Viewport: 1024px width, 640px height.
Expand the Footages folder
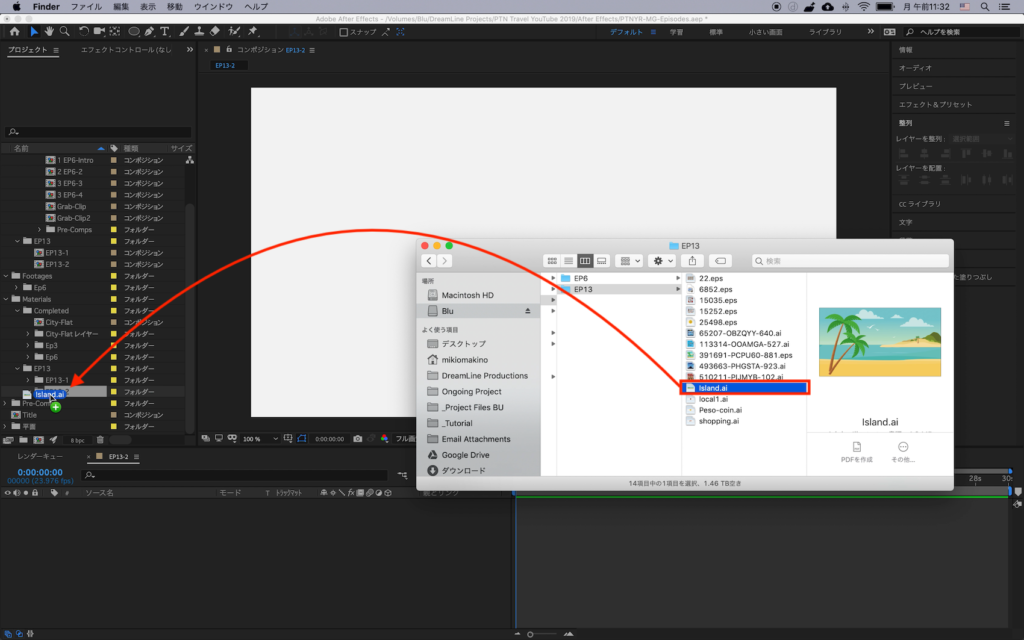pyautogui.click(x=5, y=276)
